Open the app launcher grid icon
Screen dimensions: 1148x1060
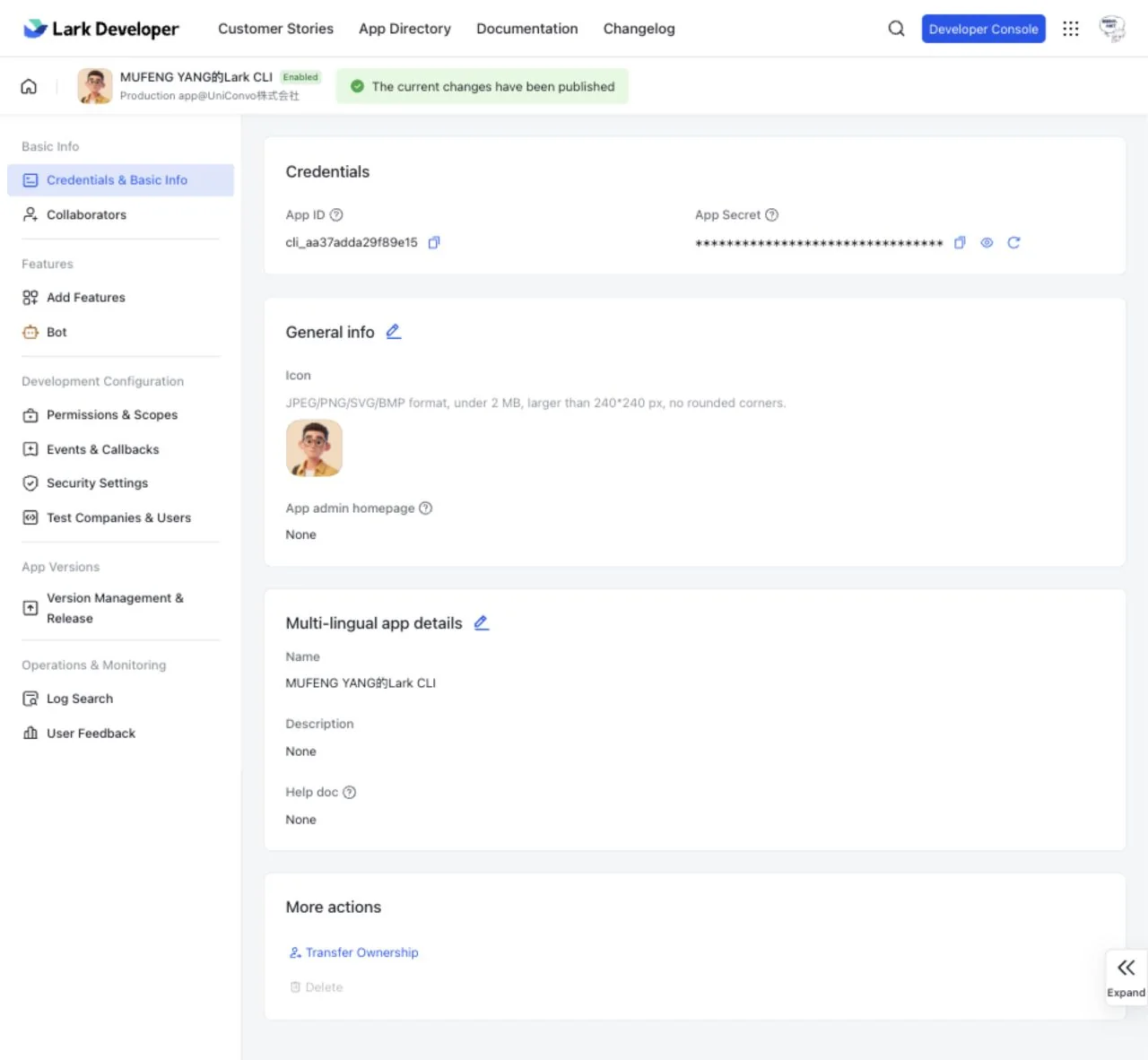coord(1071,29)
